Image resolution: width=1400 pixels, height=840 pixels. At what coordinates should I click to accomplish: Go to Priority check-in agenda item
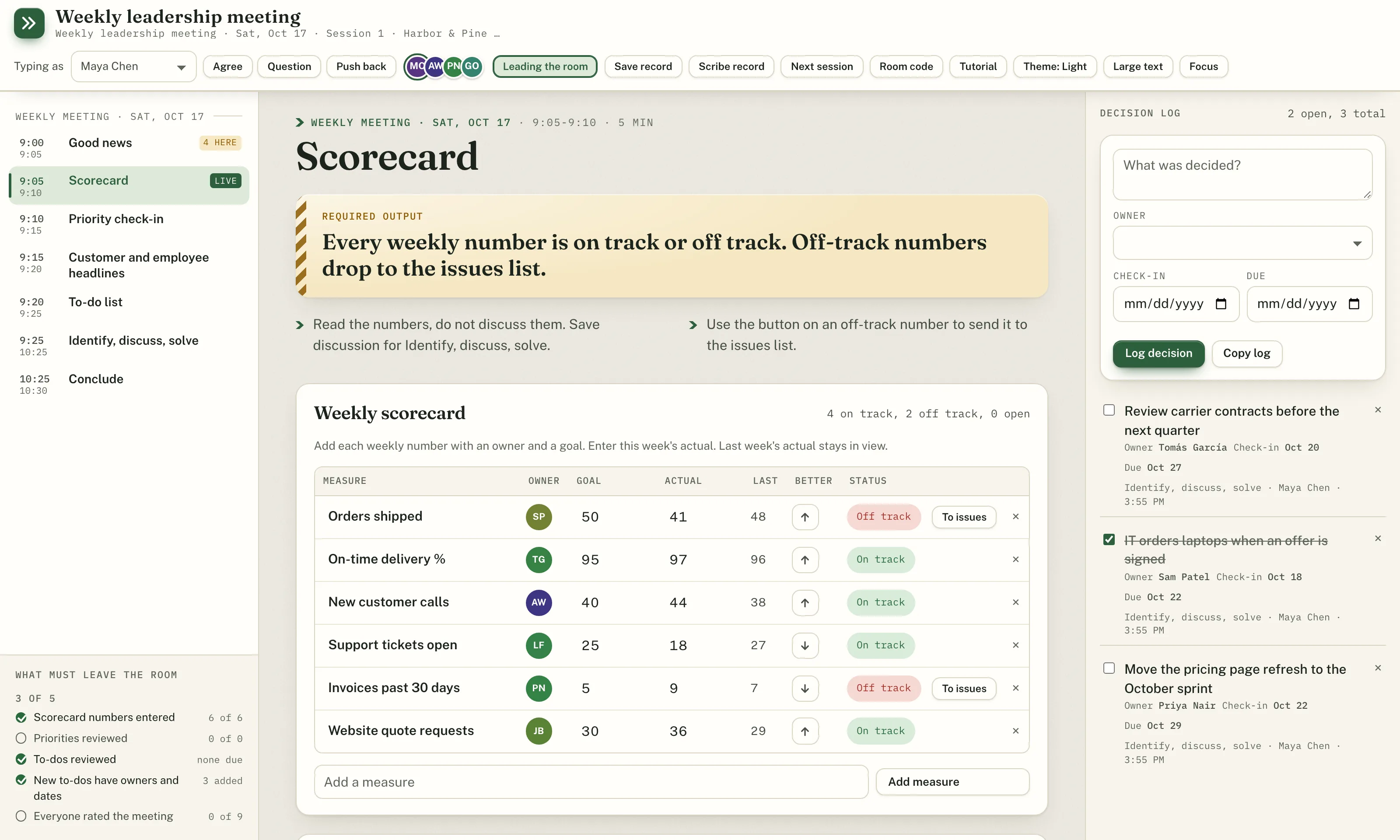pyautogui.click(x=129, y=224)
